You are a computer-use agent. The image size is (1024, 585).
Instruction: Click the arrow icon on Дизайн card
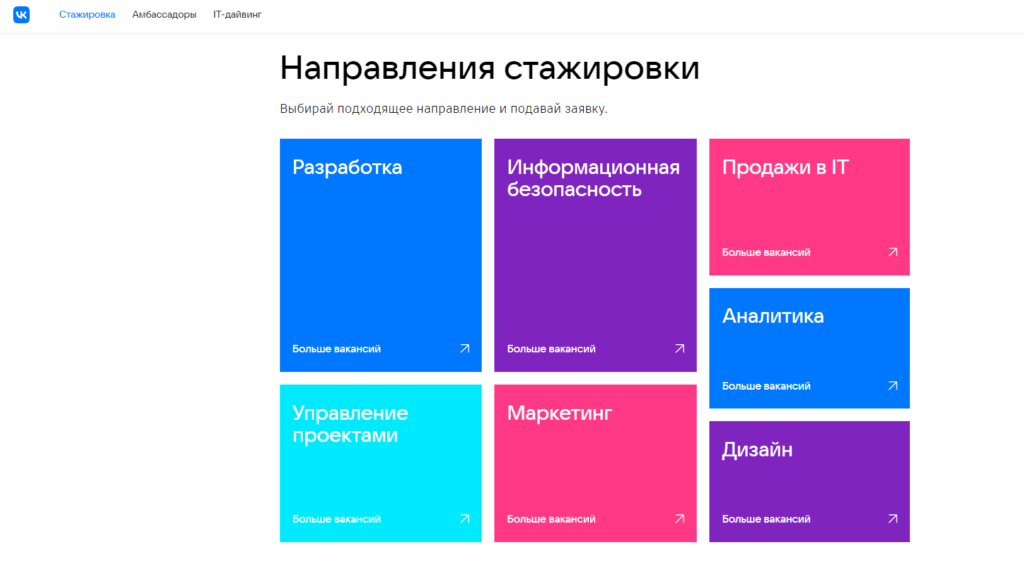[893, 519]
